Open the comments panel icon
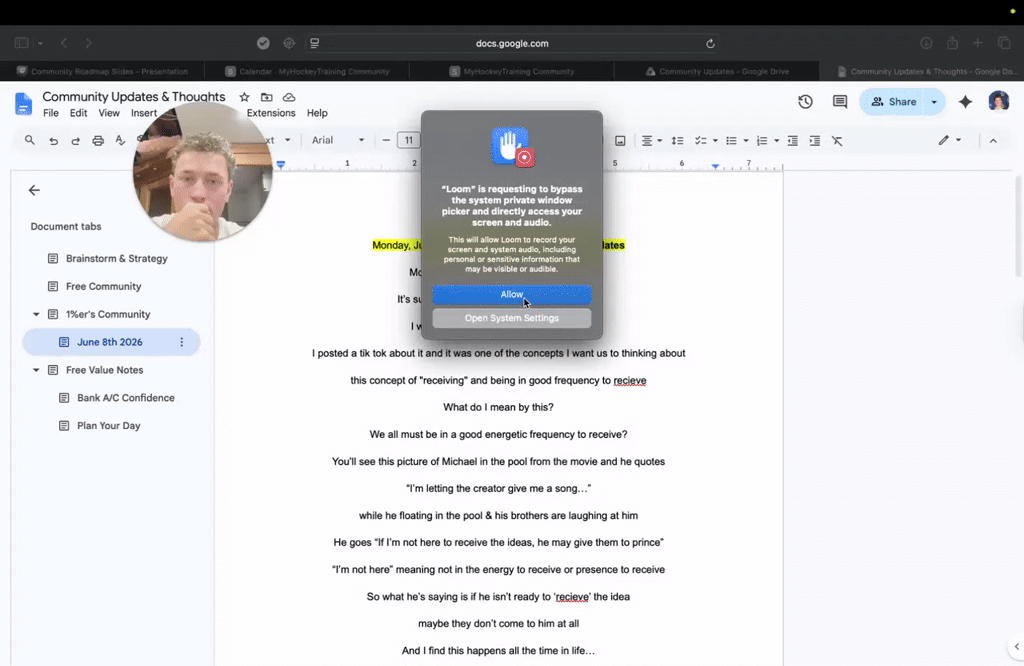 (x=840, y=102)
